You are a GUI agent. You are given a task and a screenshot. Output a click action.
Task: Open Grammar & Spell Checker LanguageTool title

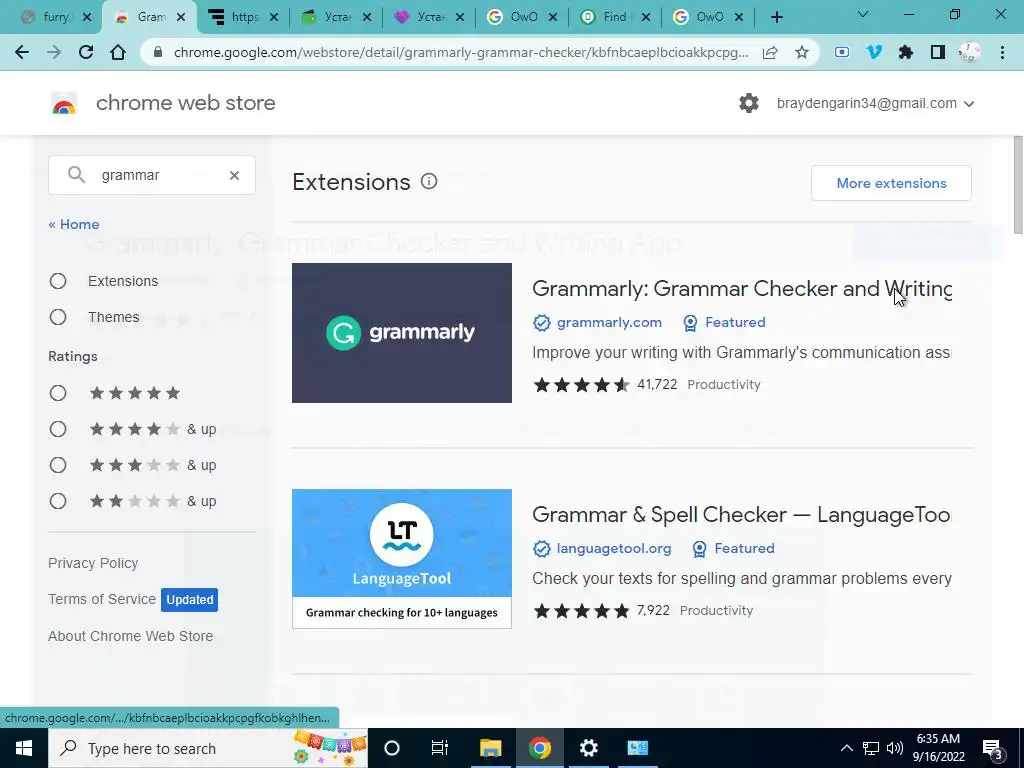(x=741, y=515)
